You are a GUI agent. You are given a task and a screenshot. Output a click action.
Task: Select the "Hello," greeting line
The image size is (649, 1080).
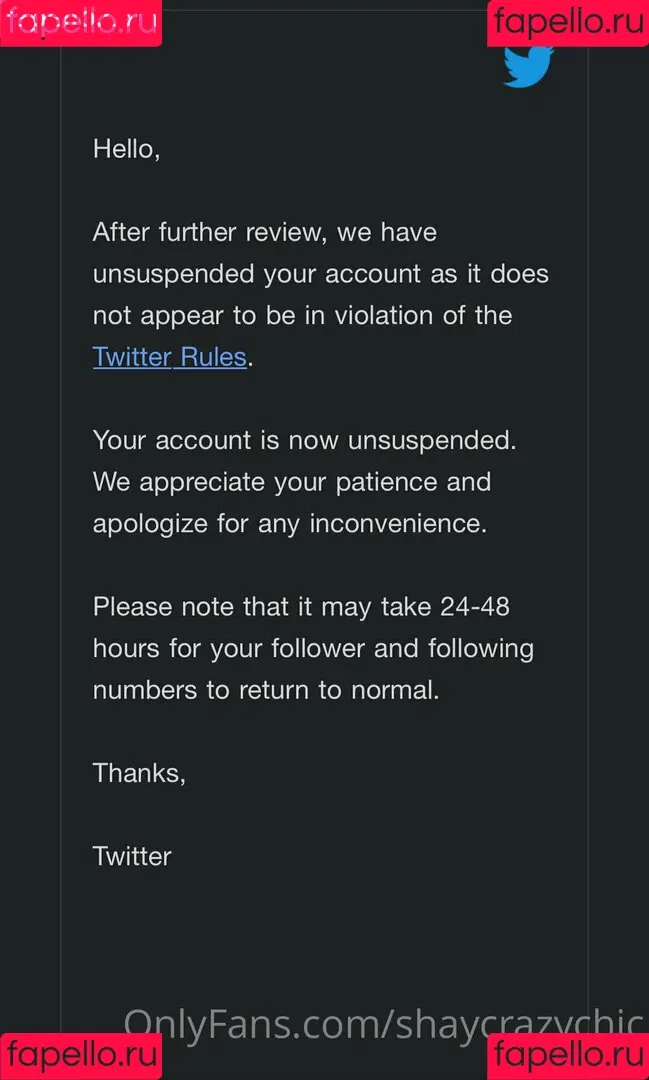[x=127, y=149]
